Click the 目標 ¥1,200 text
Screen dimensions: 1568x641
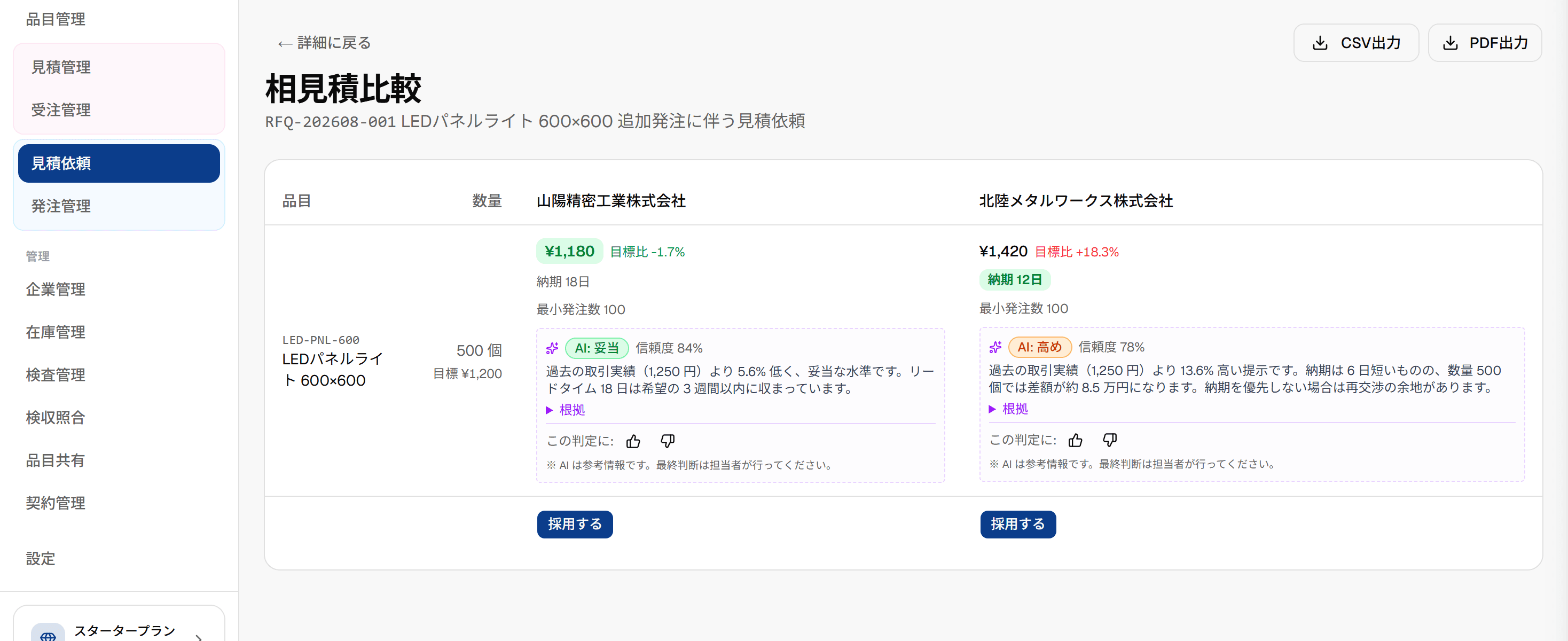467,373
